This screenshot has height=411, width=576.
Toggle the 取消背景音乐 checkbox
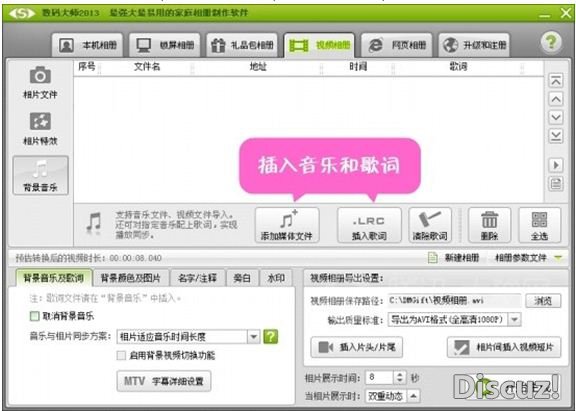click(35, 316)
